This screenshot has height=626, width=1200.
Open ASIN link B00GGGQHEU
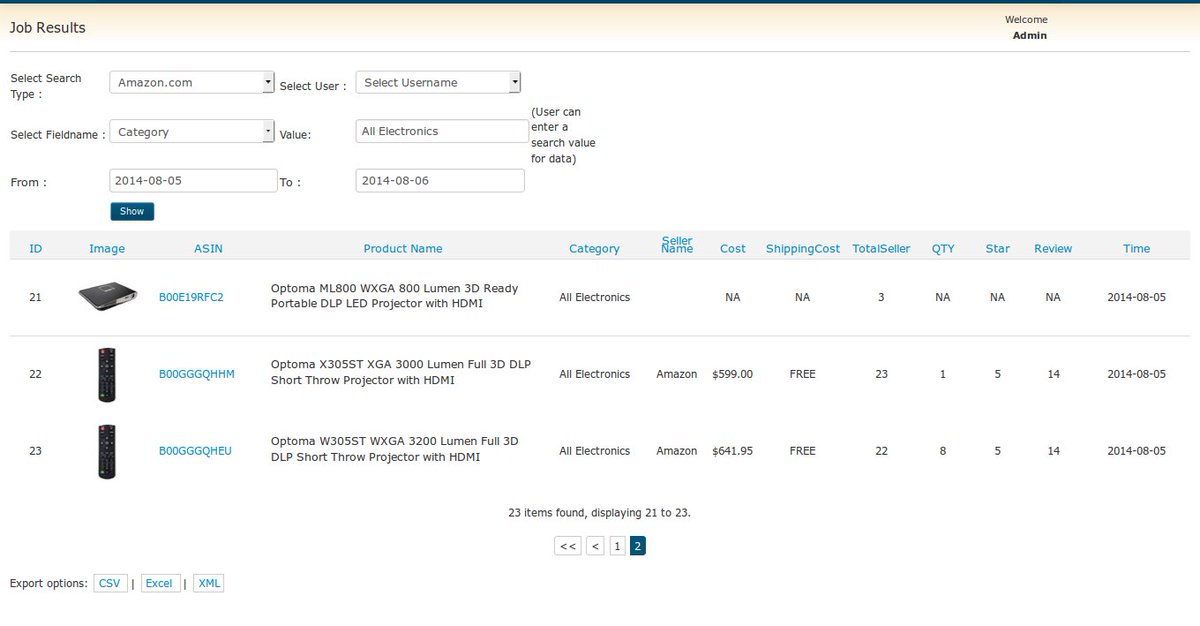coord(195,451)
